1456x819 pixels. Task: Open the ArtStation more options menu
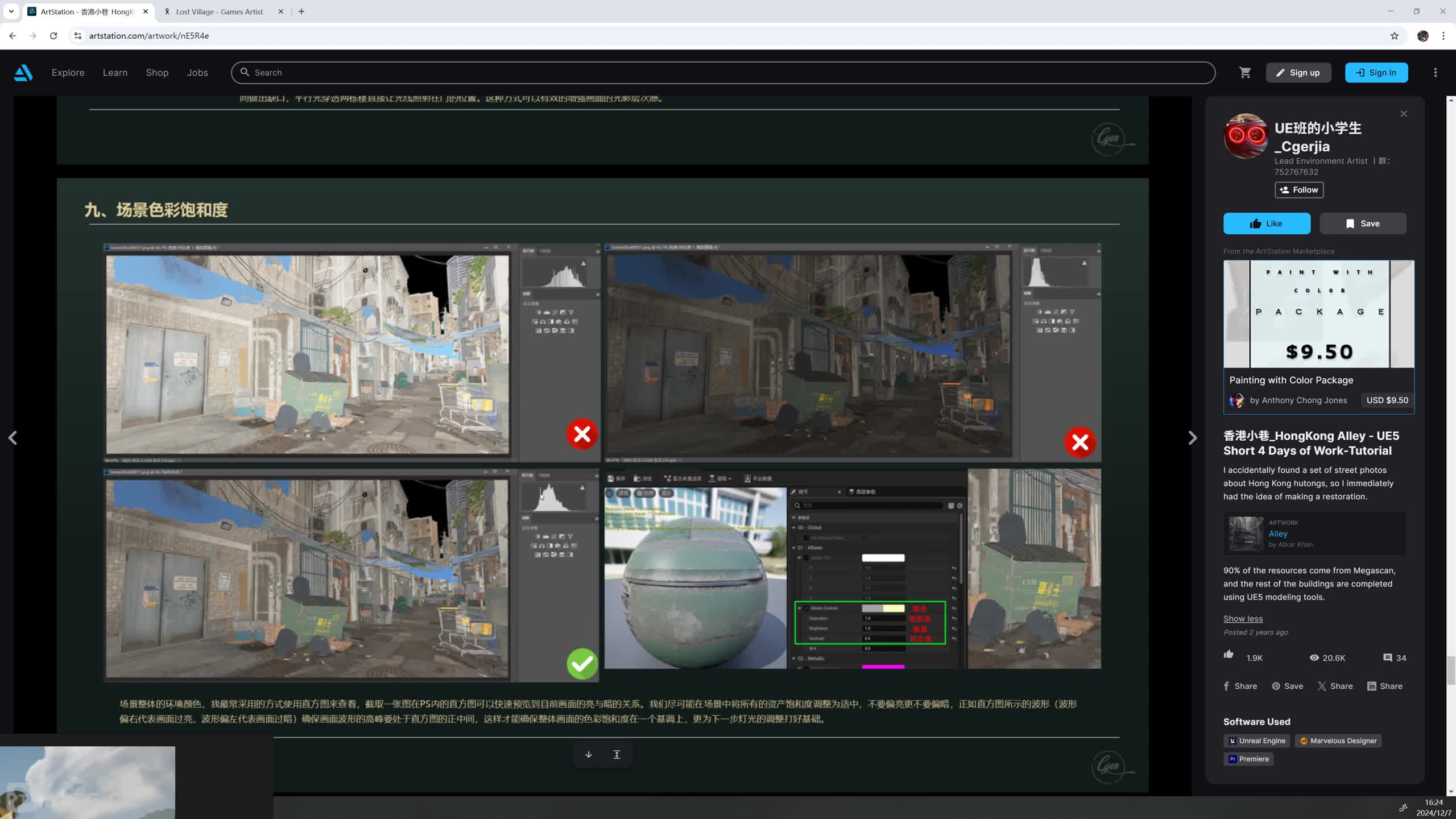click(x=1435, y=73)
